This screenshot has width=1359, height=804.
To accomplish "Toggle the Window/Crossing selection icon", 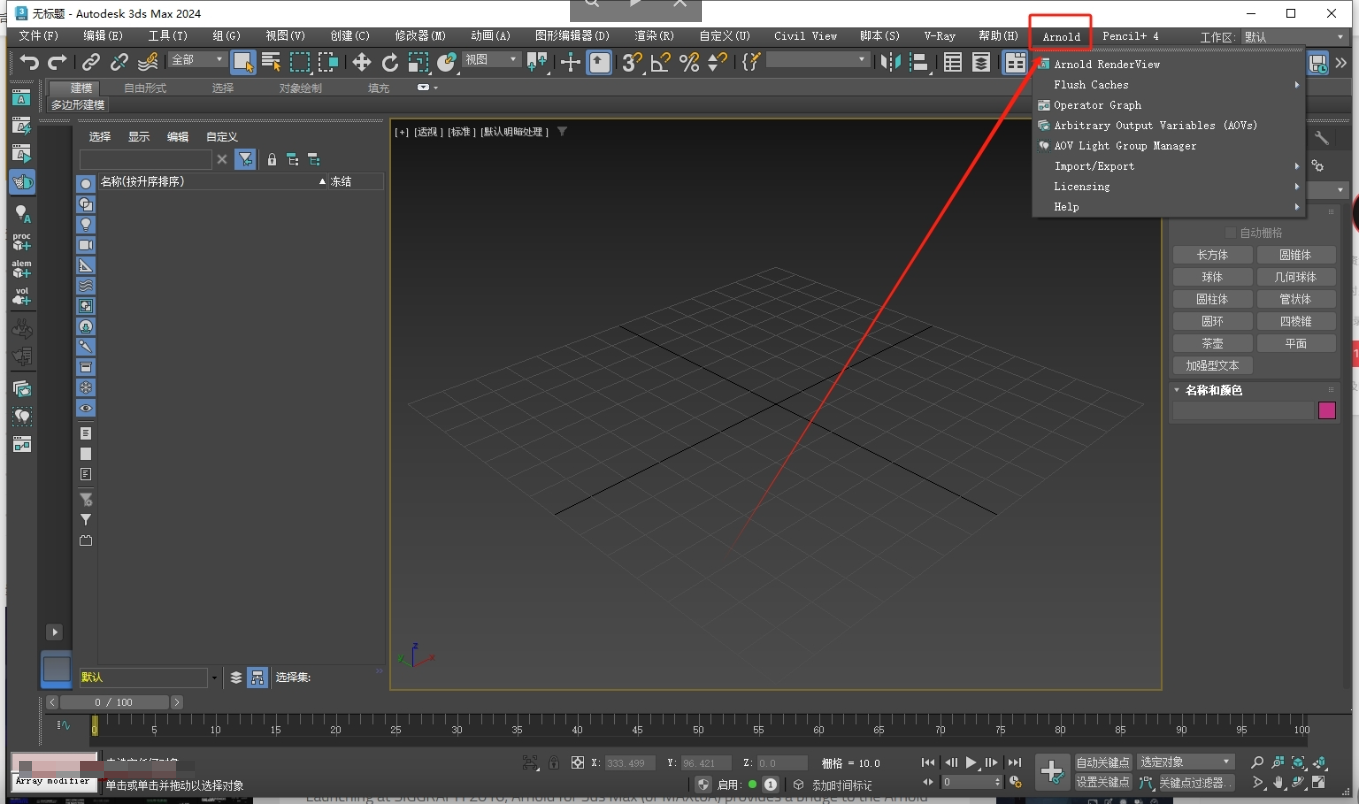I will pos(328,62).
